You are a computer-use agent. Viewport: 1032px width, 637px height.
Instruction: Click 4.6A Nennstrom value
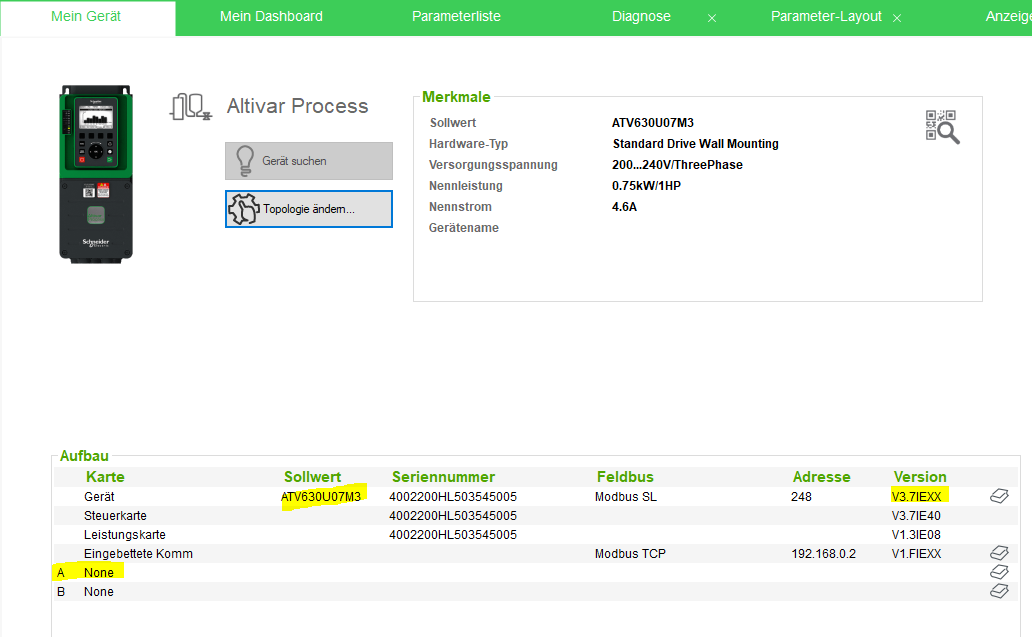point(624,207)
